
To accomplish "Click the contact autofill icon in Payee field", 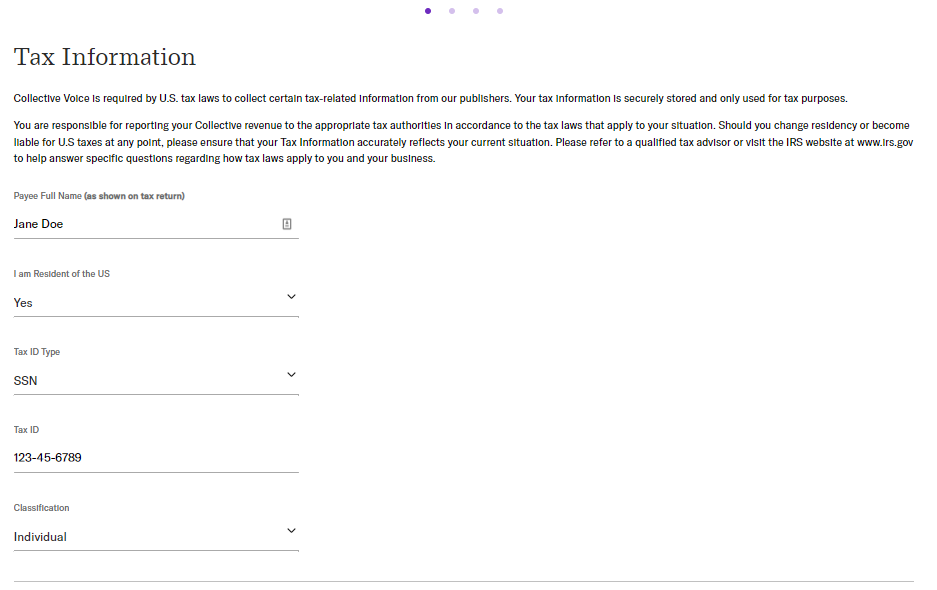I will (x=287, y=224).
